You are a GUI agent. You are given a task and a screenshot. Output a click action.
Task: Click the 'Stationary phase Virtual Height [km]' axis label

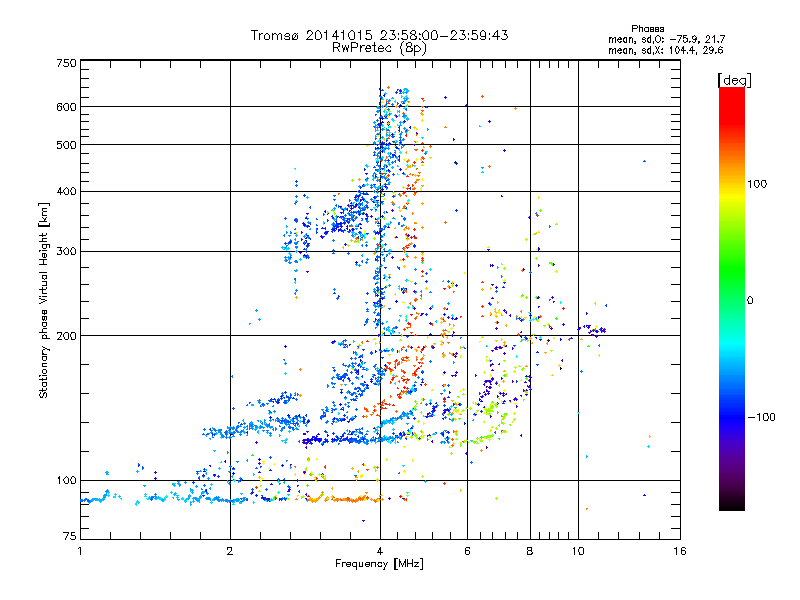(44, 301)
